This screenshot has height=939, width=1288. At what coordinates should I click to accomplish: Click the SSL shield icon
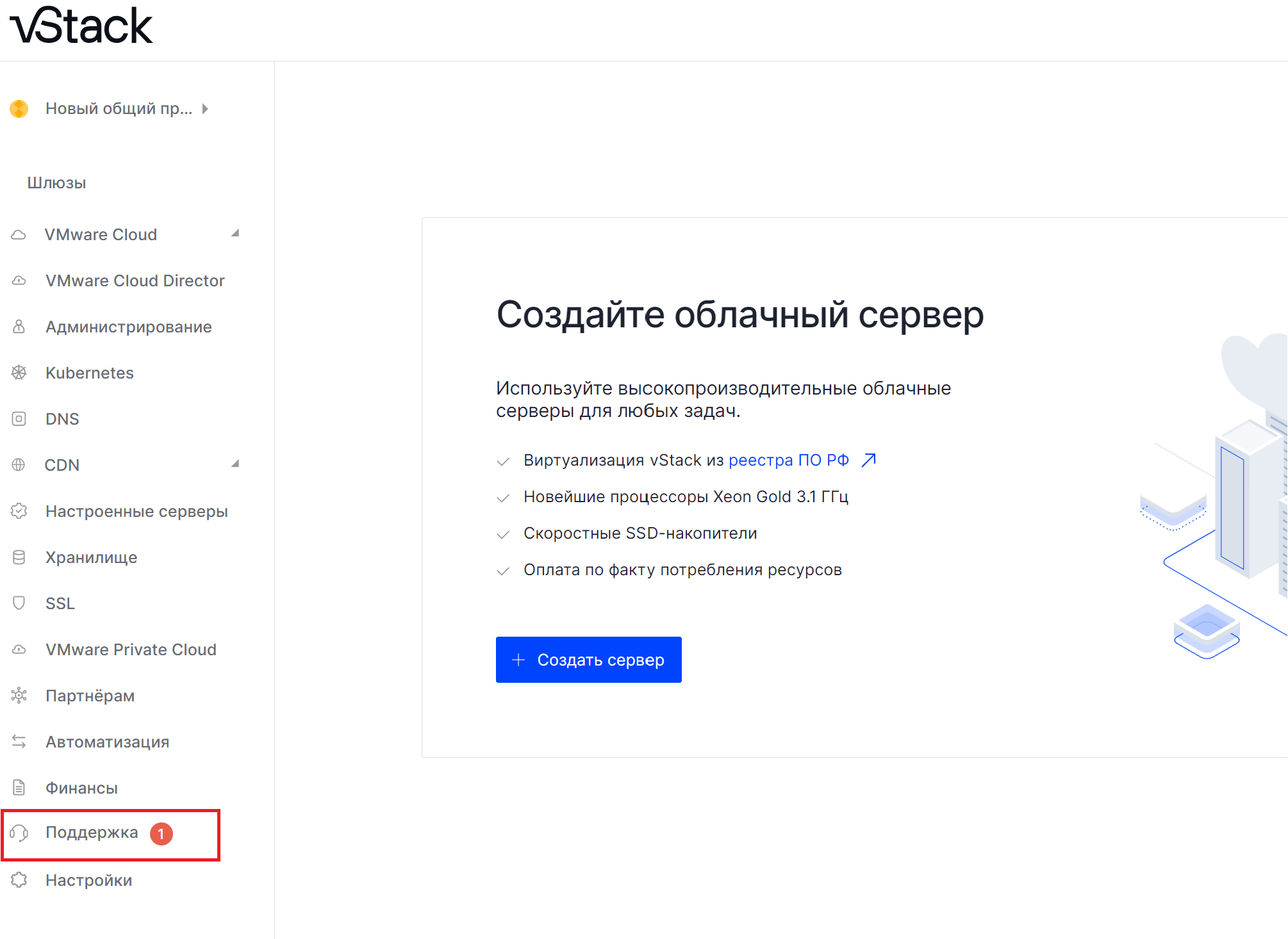19,603
